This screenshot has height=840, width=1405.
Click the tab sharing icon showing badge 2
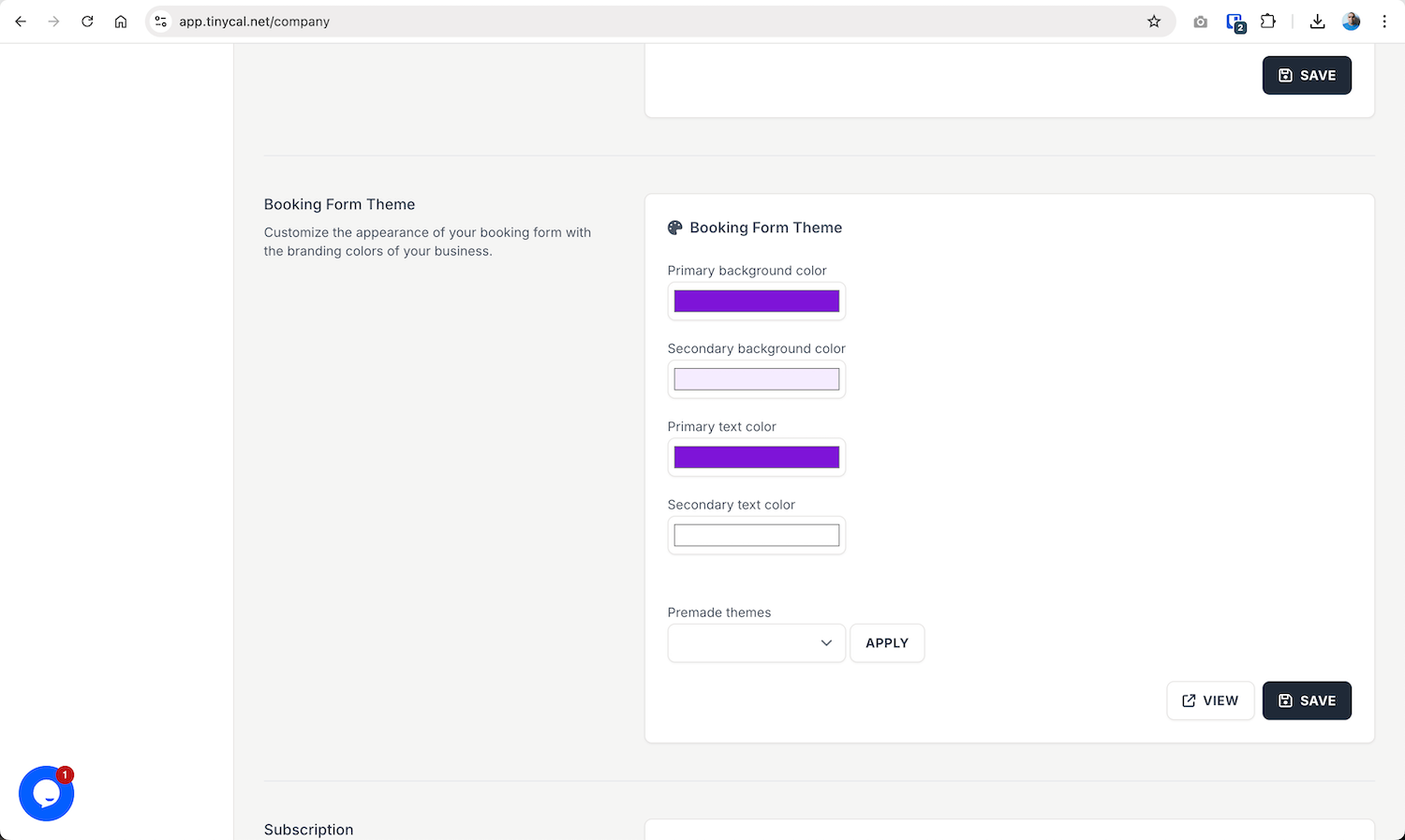point(1234,21)
